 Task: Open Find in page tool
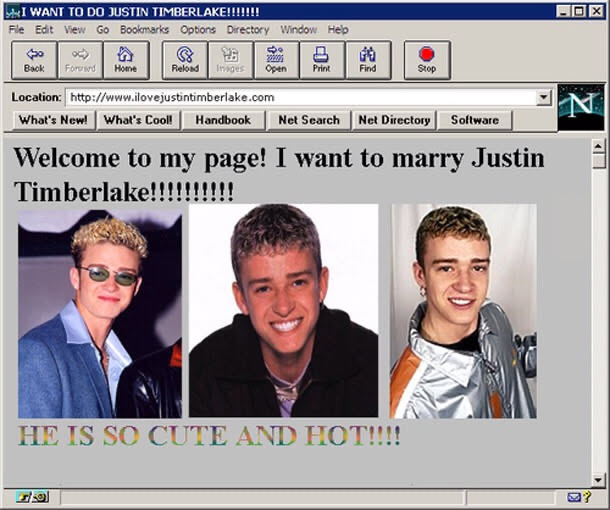pyautogui.click(x=368, y=60)
